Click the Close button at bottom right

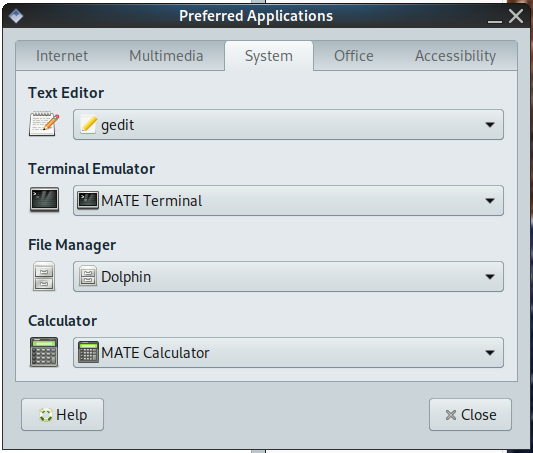(x=470, y=415)
